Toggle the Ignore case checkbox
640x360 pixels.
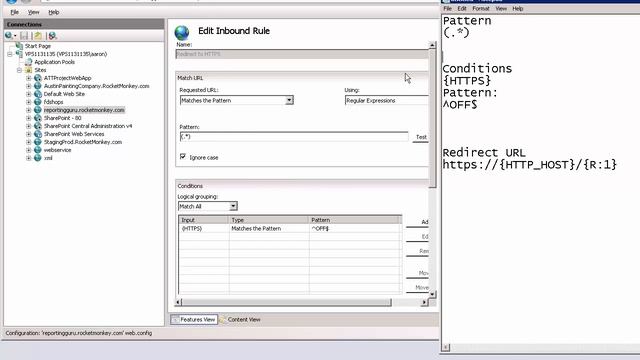tap(183, 157)
